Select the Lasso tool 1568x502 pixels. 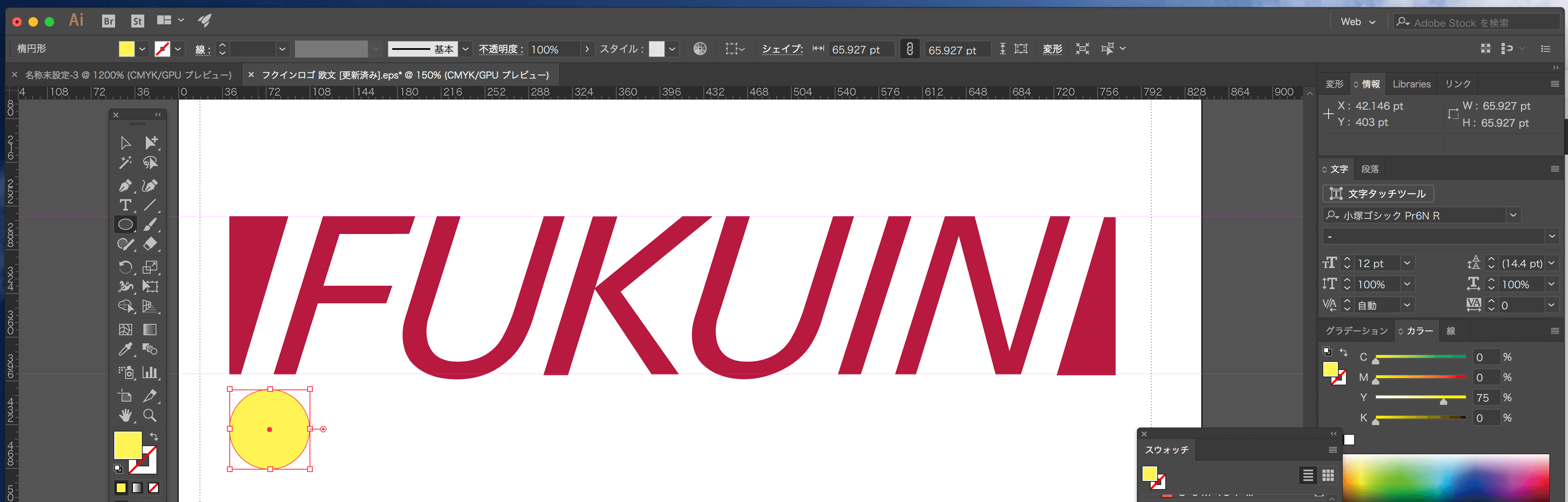point(150,162)
